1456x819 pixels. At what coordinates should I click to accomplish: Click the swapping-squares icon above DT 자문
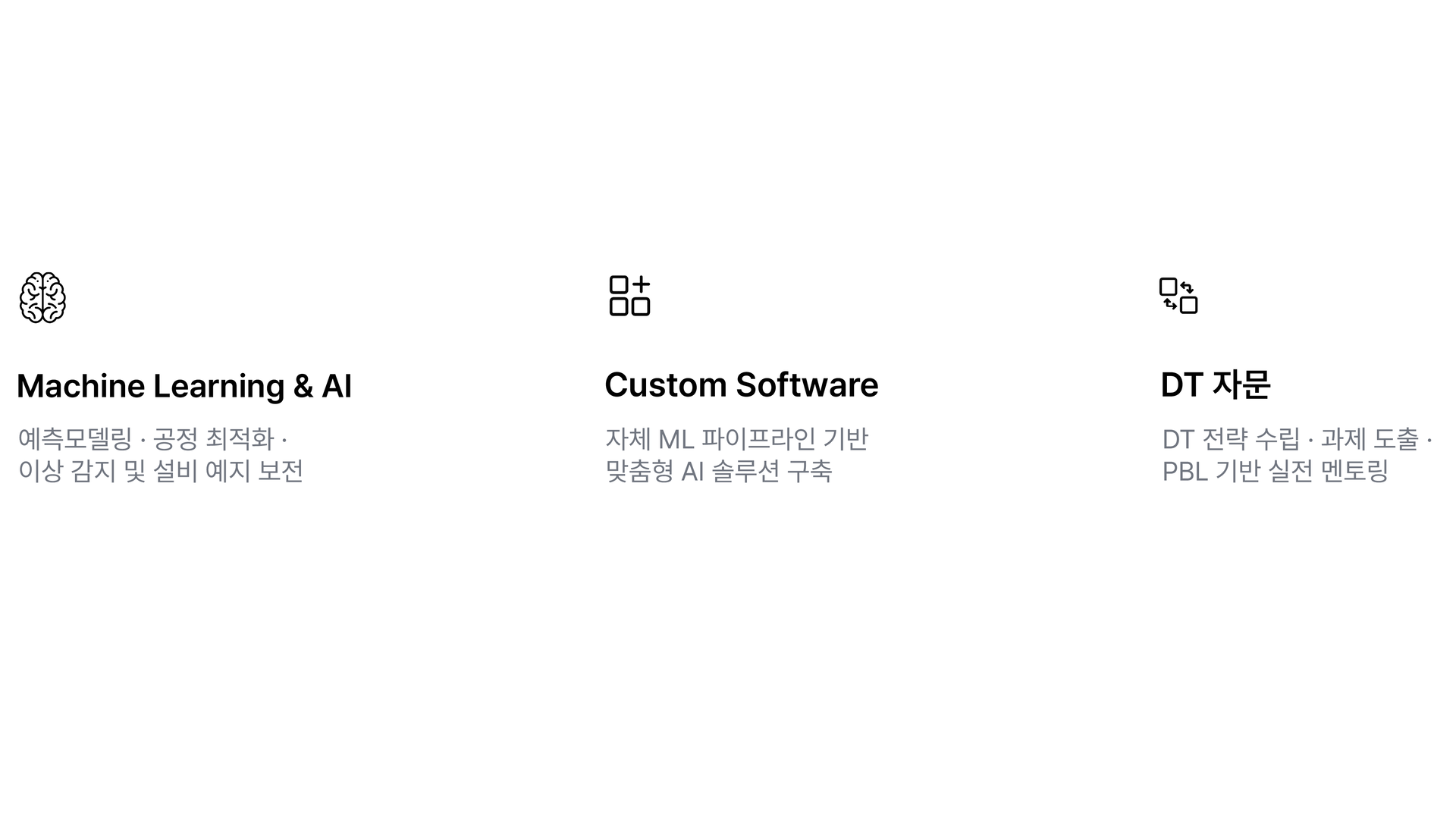(x=1178, y=296)
